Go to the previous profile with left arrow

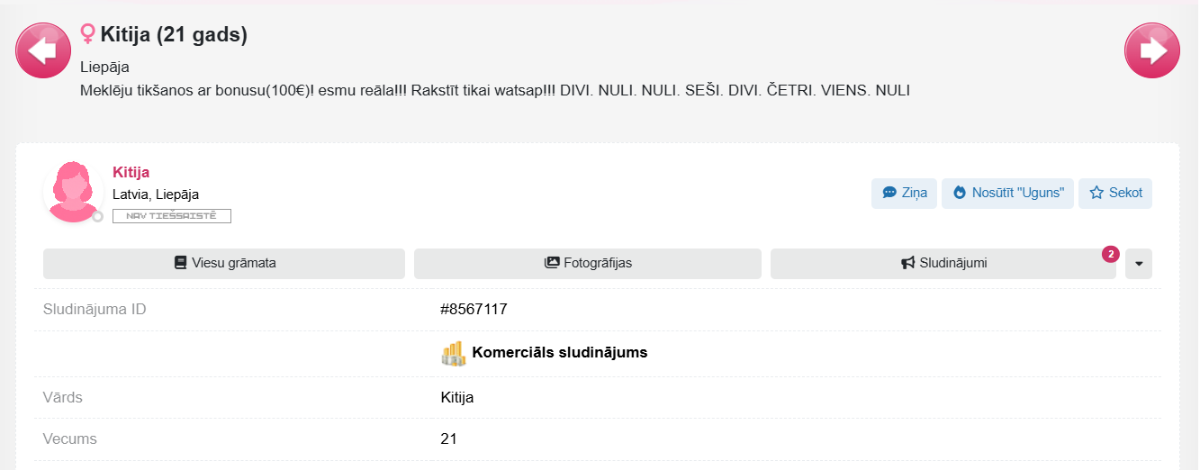point(42,50)
